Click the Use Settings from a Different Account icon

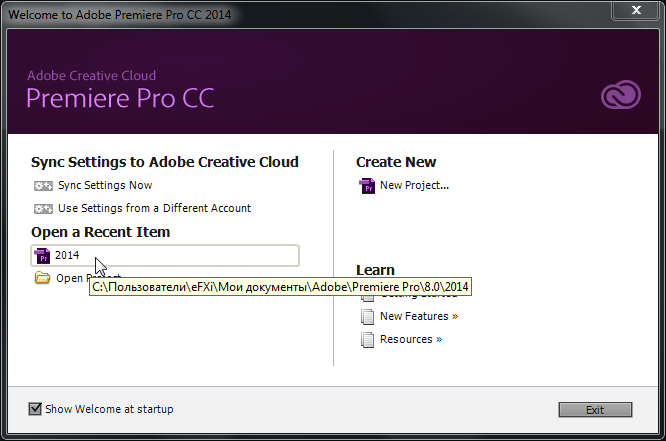click(43, 209)
